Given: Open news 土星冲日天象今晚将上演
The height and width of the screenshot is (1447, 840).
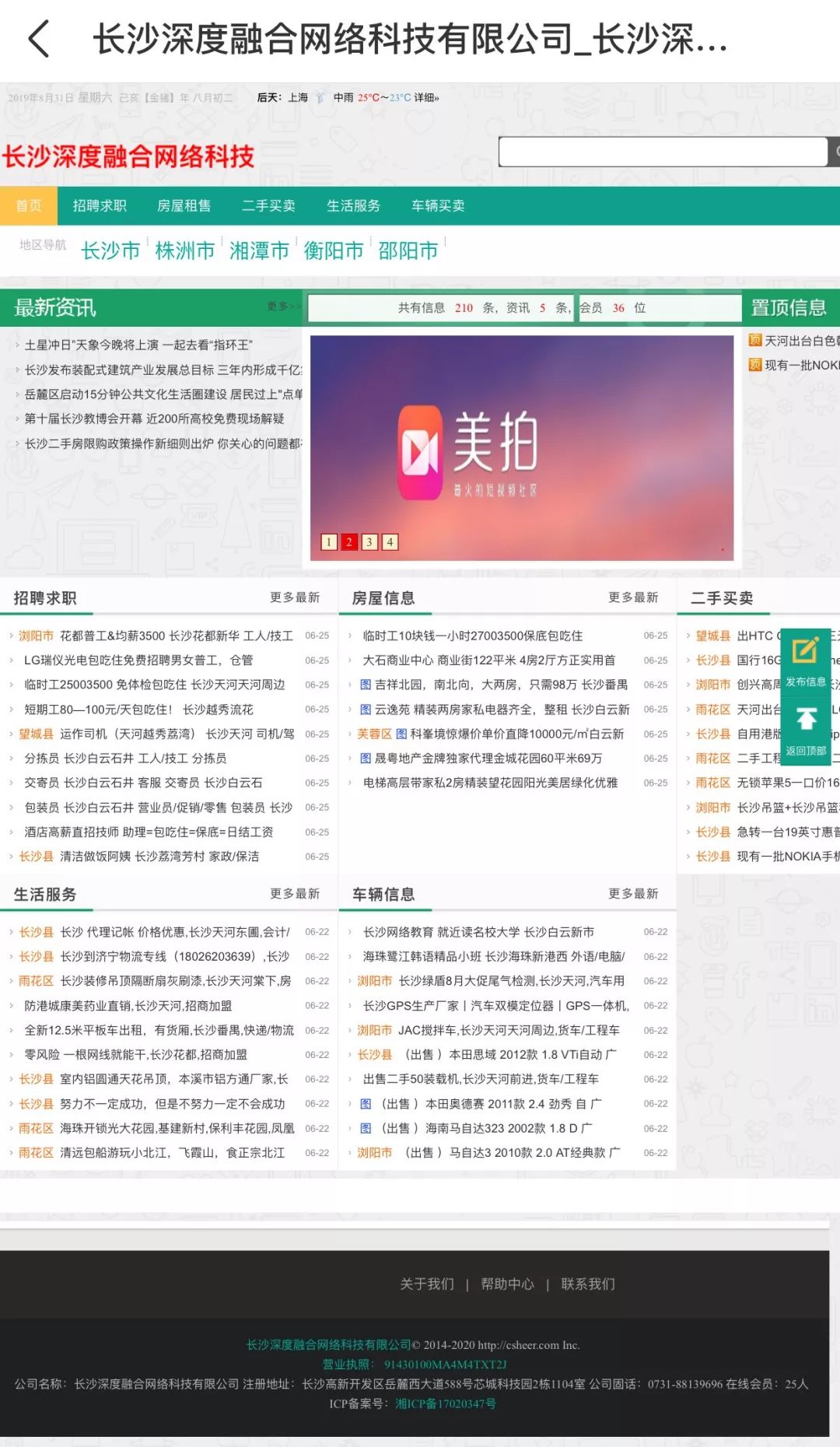Looking at the screenshot, I should [x=138, y=345].
